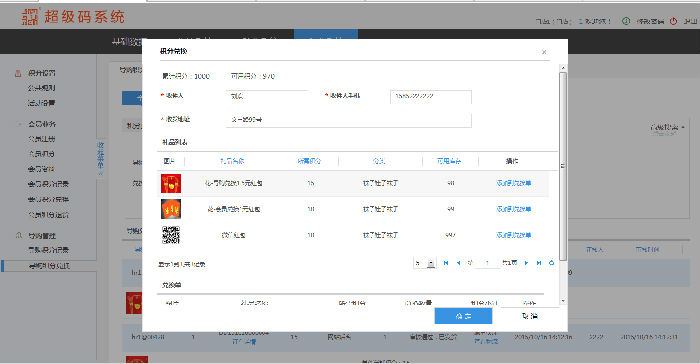Image resolution: width=700 pixels, height=364 pixels.
Task: Open the 导购管理 sidebar section
Action: tap(42, 235)
